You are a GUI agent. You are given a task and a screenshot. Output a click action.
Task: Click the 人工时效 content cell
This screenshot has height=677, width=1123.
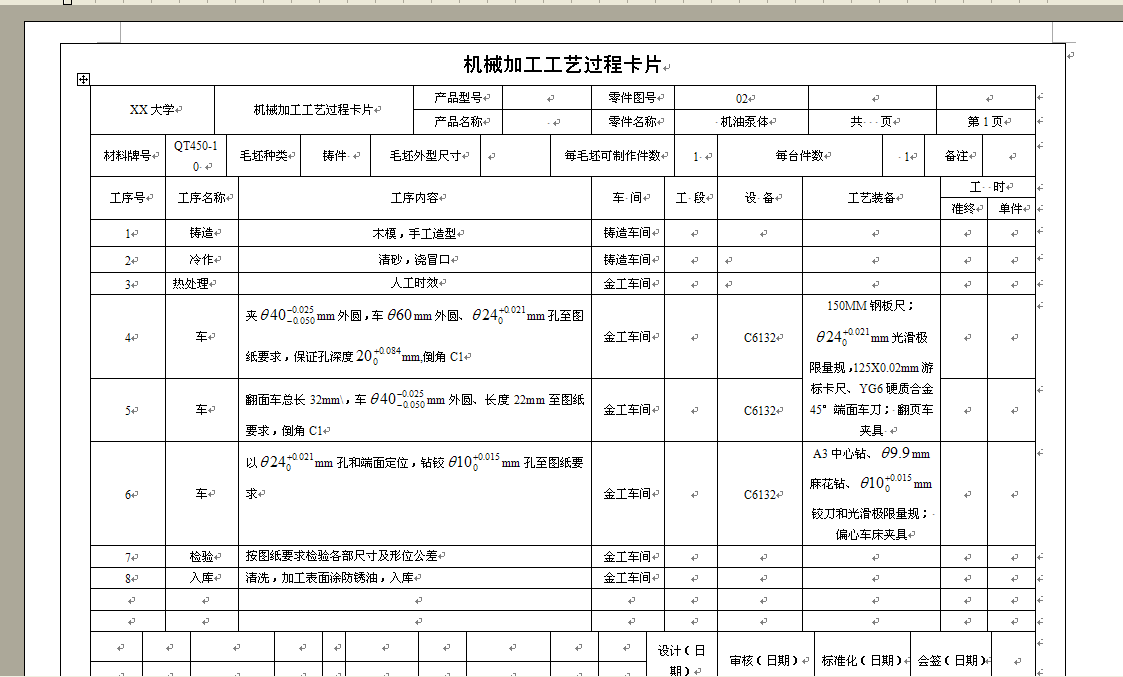pos(415,284)
